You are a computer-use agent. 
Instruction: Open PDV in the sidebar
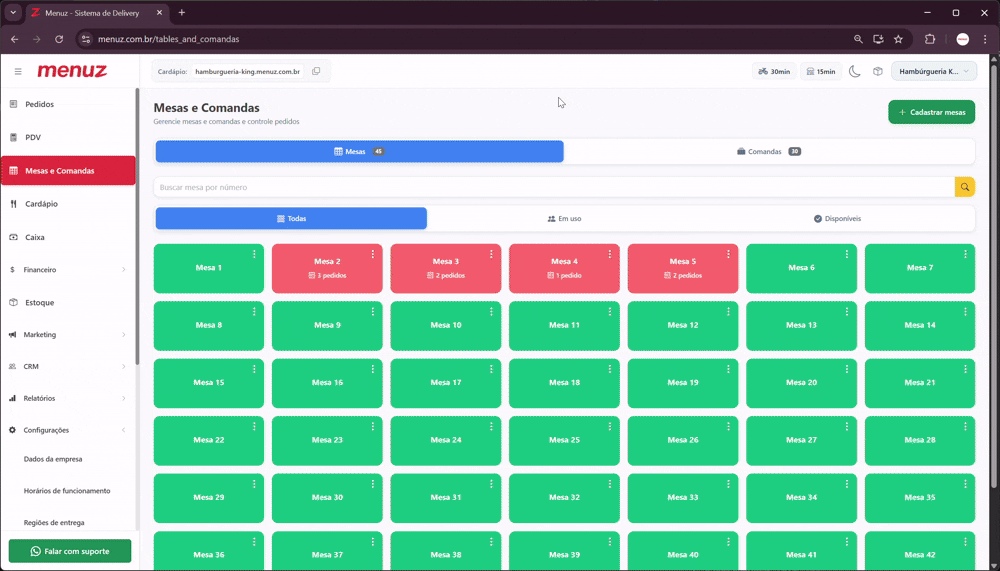point(68,137)
